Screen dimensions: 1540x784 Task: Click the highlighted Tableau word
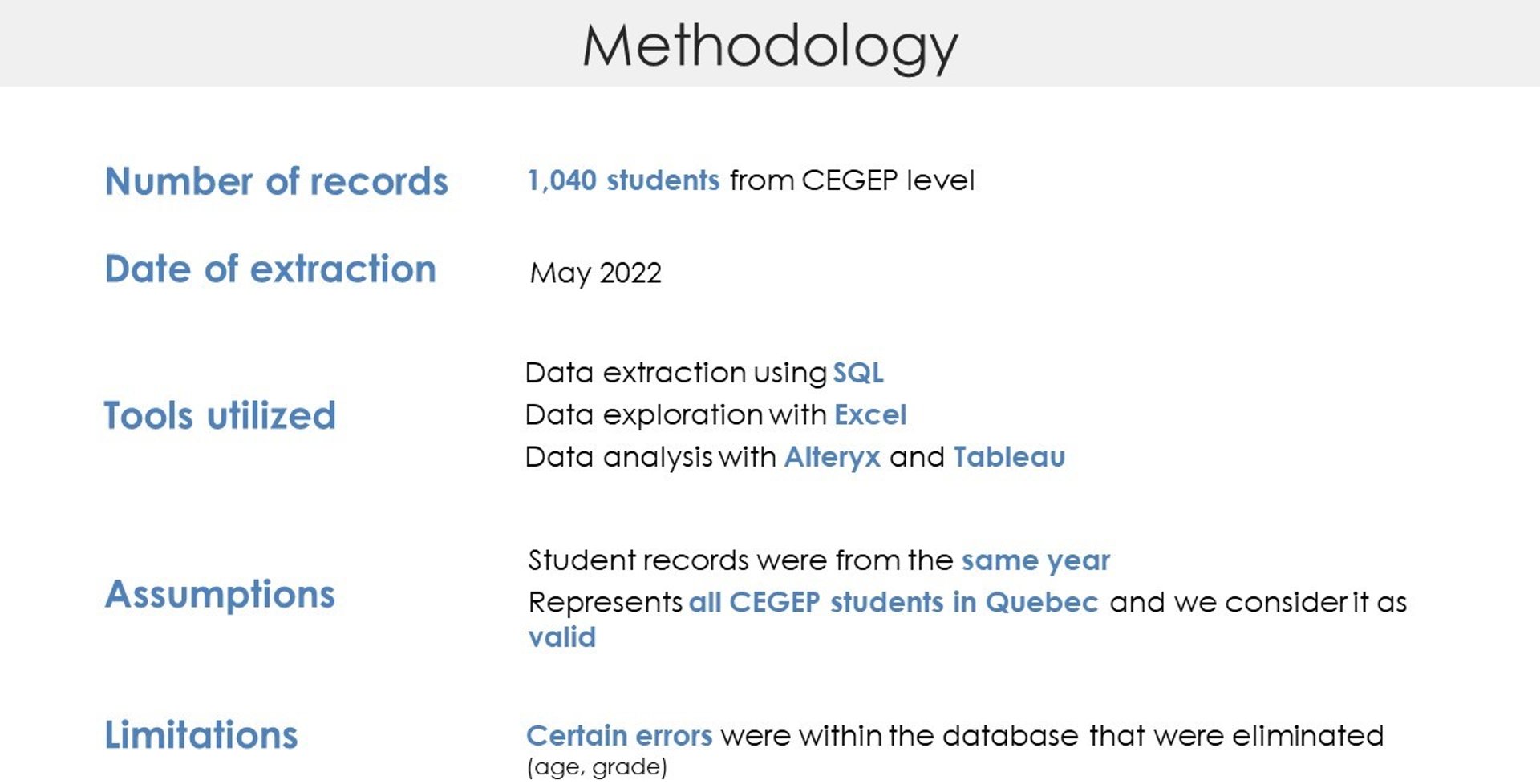pyautogui.click(x=1009, y=457)
